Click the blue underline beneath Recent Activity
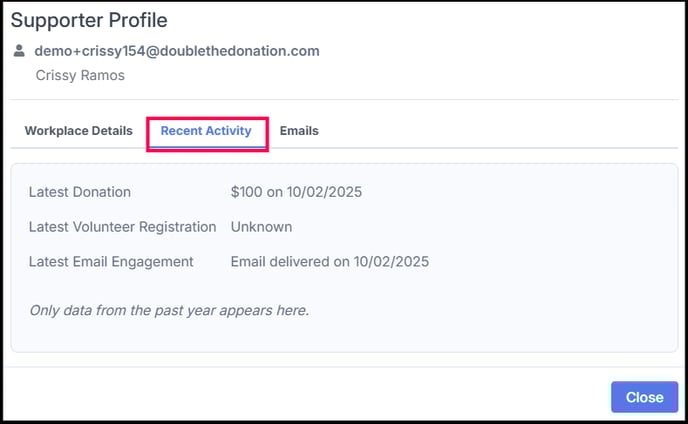688x424 pixels. coord(206,147)
